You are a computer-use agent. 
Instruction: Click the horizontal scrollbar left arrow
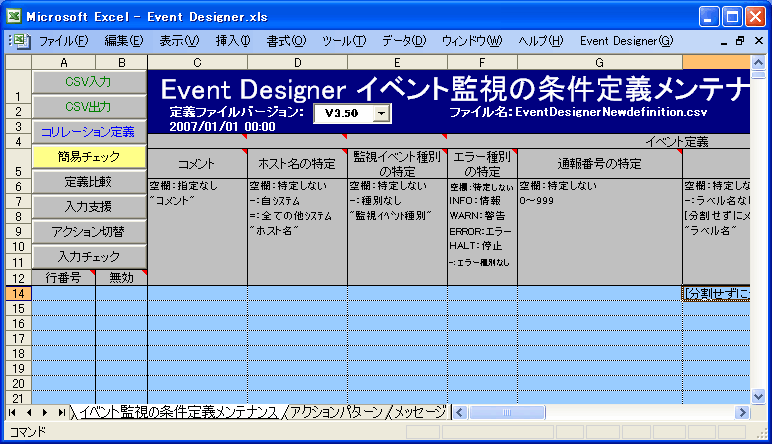pos(460,412)
